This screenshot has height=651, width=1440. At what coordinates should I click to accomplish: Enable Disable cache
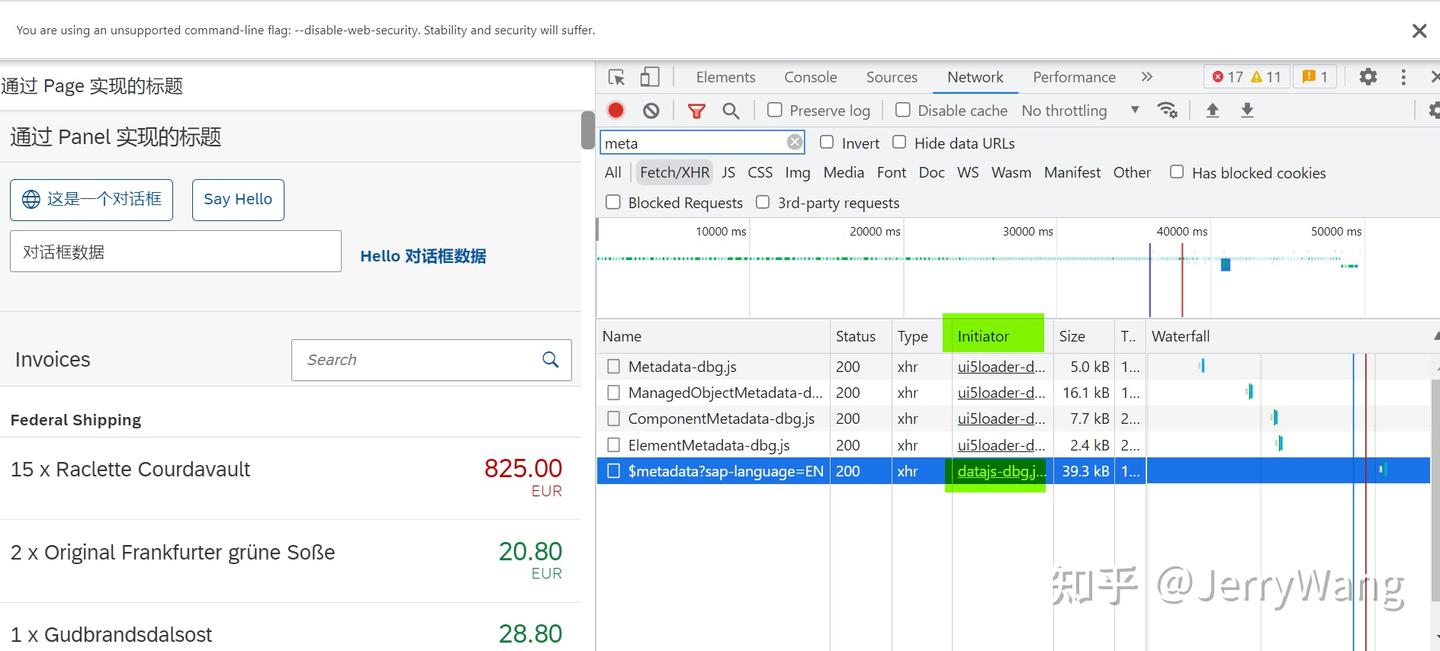point(903,110)
